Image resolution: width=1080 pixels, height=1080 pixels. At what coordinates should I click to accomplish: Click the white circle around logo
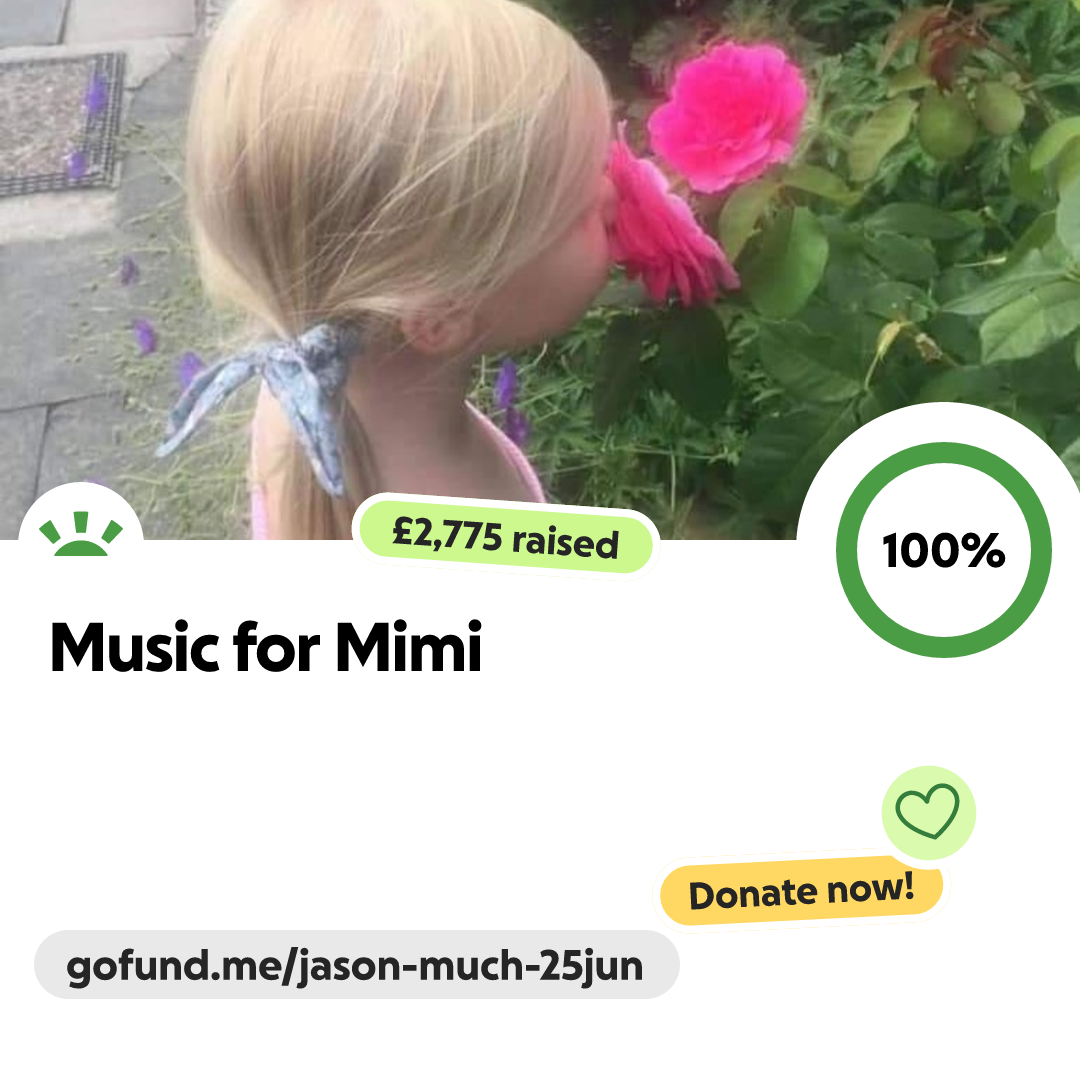[81, 515]
